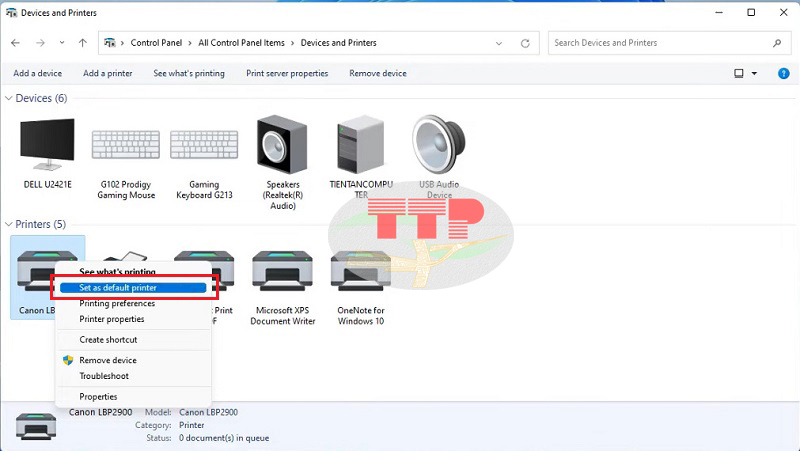The width and height of the screenshot is (800, 451).
Task: Click the 0 document(s) in queue status
Action: point(224,438)
